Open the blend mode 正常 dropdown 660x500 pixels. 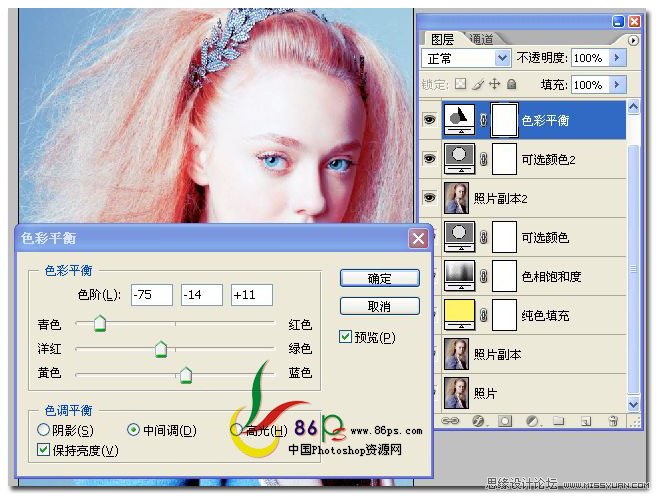point(502,58)
